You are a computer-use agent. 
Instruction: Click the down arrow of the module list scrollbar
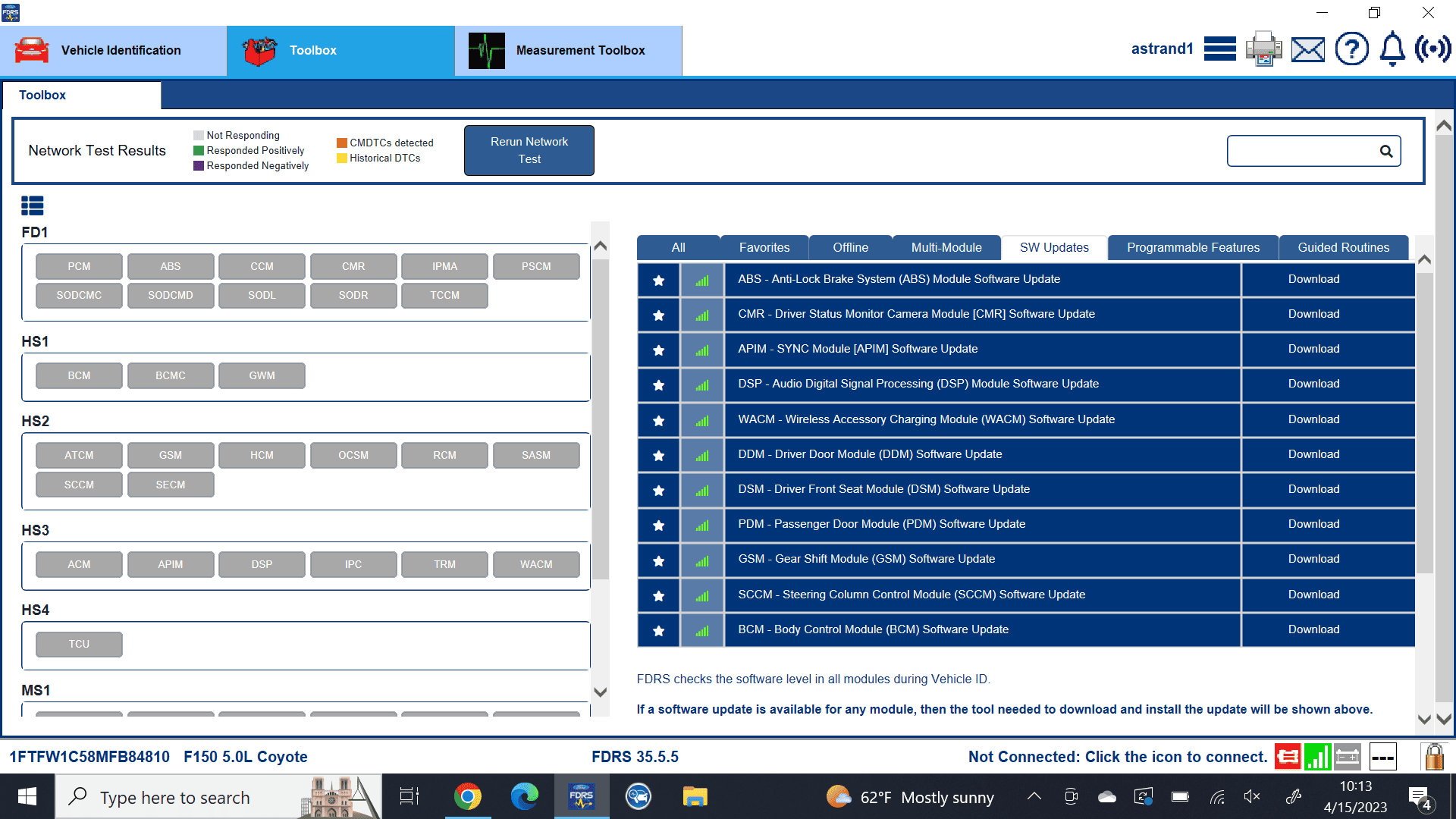tap(601, 692)
